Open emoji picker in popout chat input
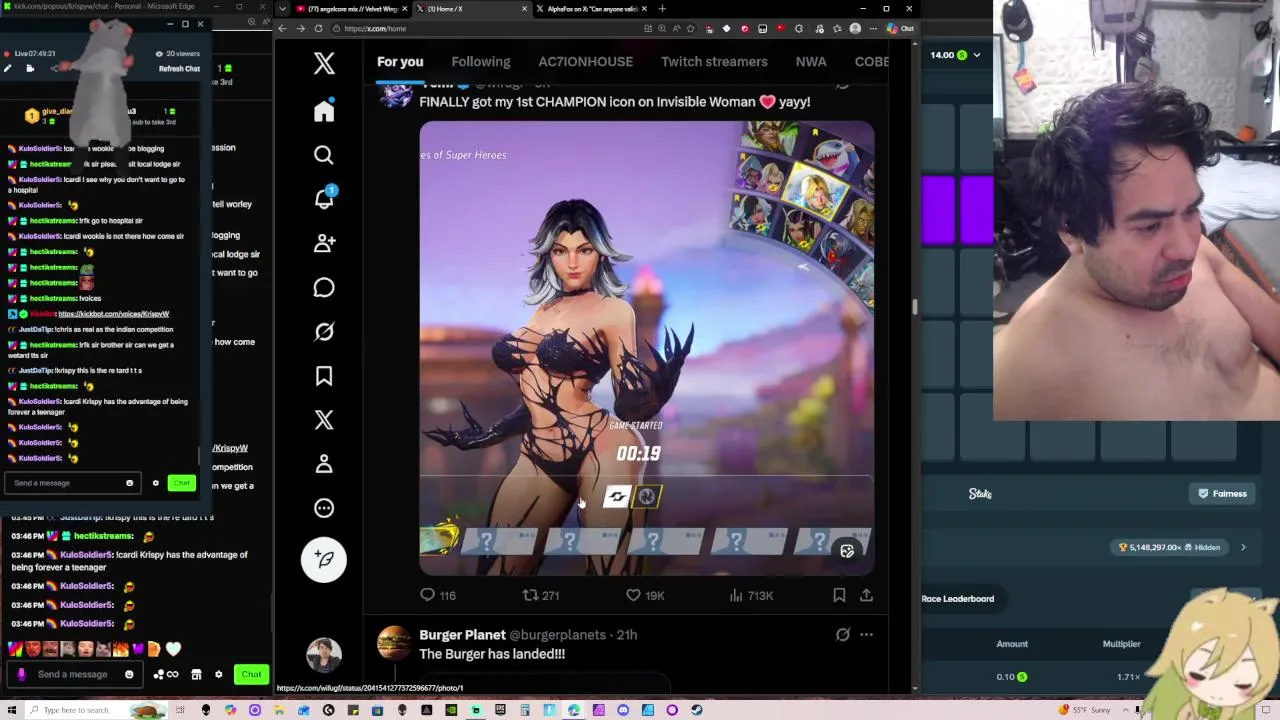1280x720 pixels. click(129, 483)
